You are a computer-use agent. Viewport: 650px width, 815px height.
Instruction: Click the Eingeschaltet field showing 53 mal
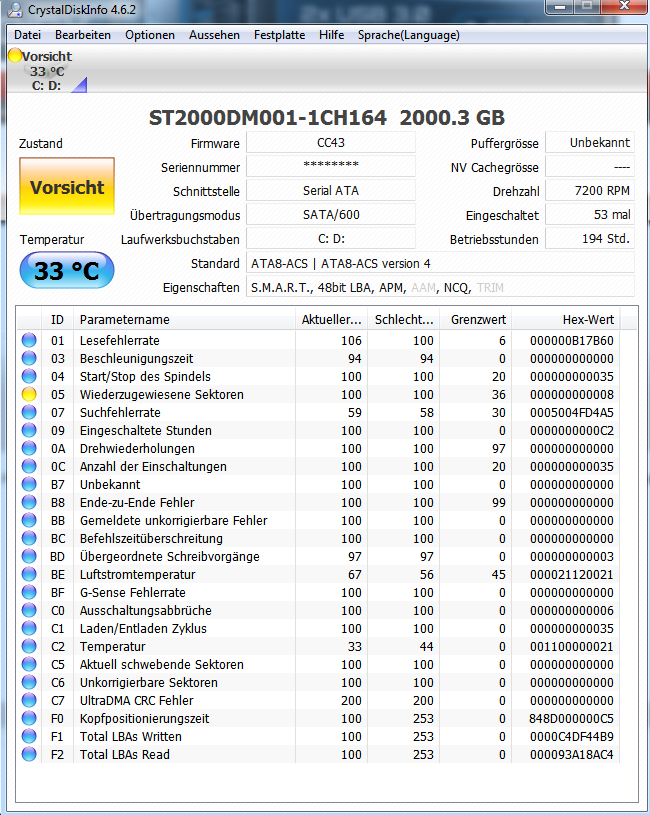tap(590, 214)
